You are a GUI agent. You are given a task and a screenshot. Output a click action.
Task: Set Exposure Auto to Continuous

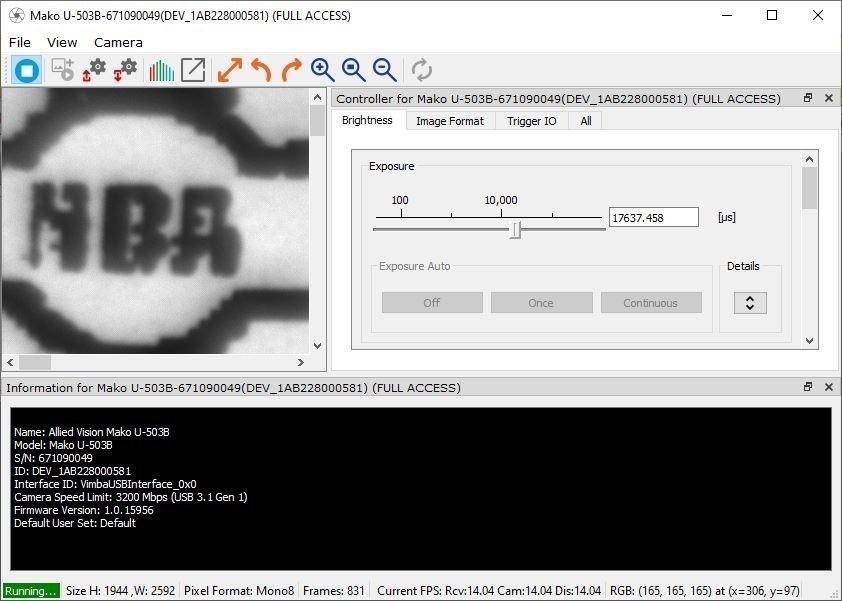point(650,303)
